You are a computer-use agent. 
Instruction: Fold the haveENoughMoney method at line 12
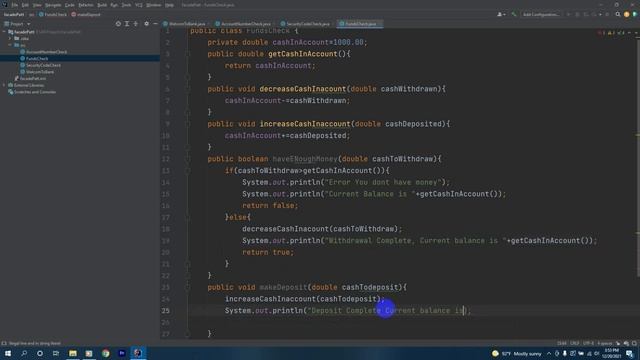point(187,159)
